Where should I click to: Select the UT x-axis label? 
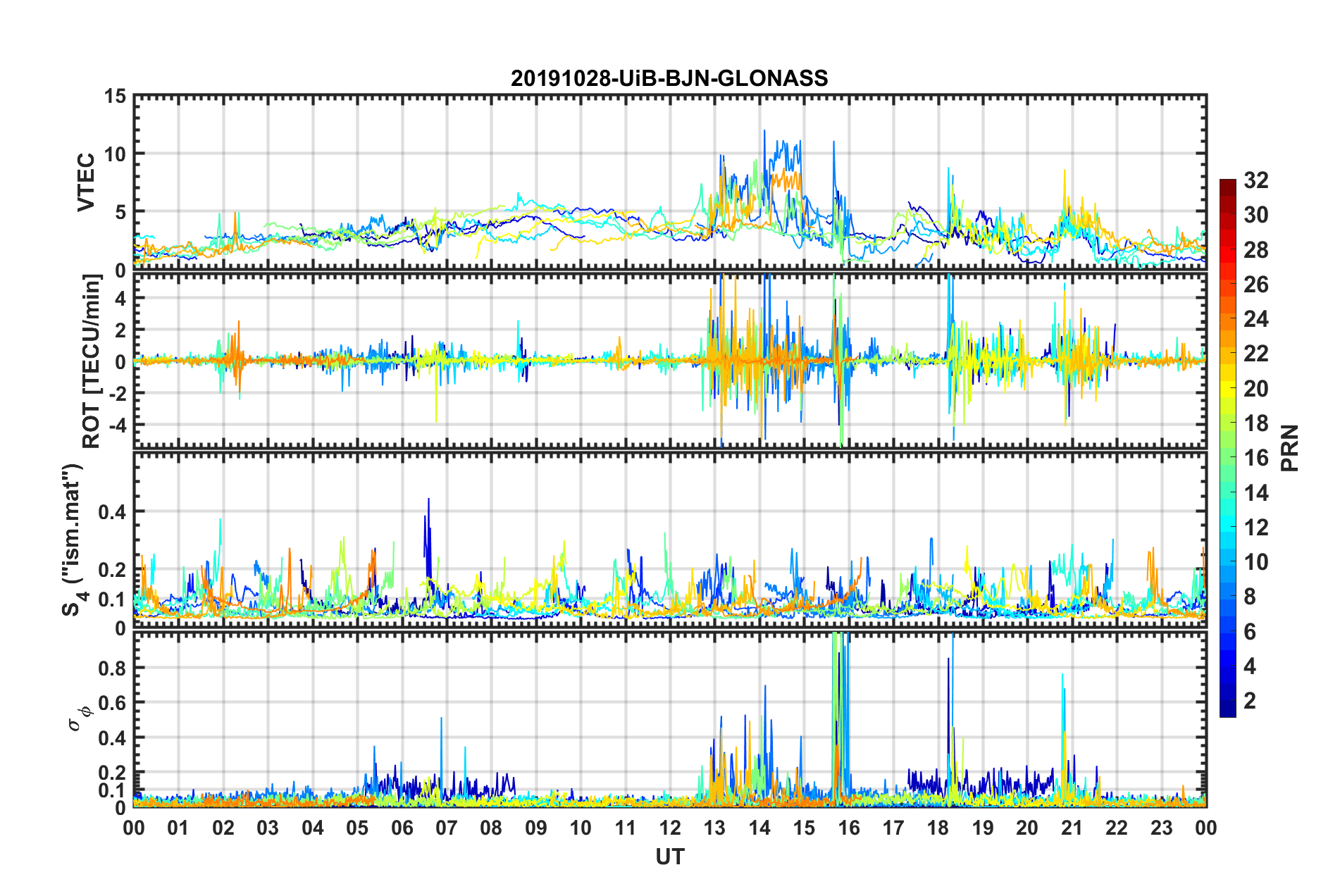[669, 857]
